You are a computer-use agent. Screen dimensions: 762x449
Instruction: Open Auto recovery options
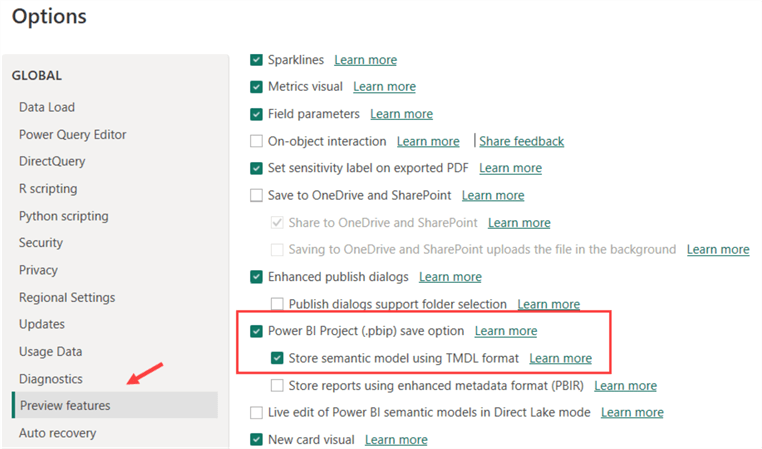pos(57,433)
